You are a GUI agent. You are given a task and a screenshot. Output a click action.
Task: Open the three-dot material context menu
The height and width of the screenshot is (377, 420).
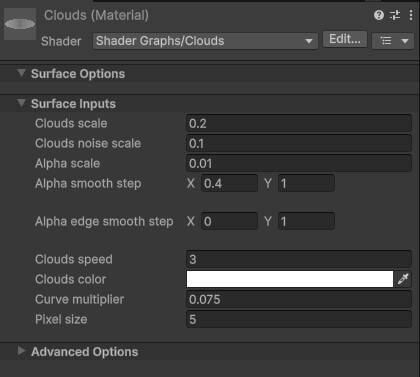[x=411, y=15]
